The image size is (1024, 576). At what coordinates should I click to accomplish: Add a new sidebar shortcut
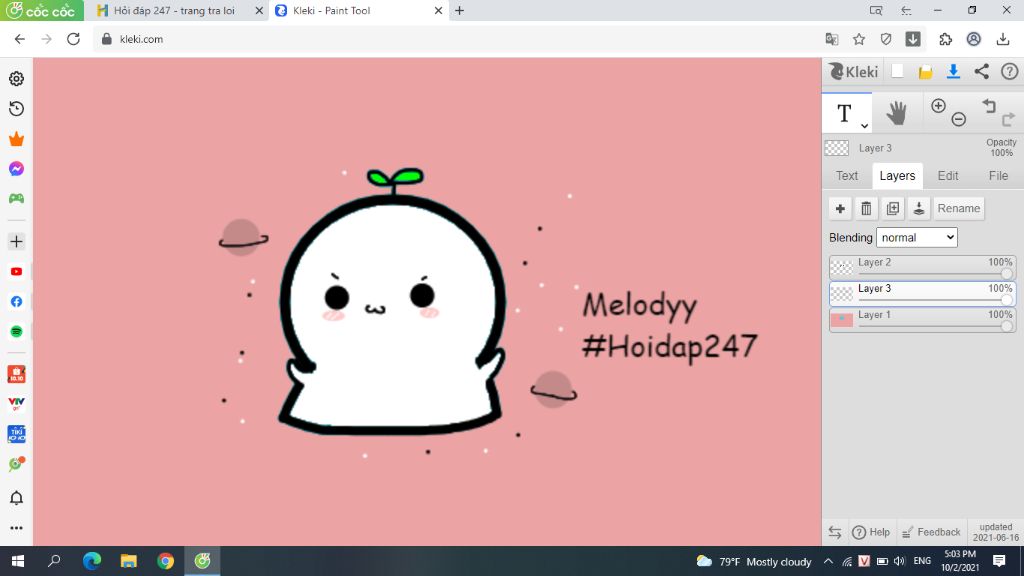pyautogui.click(x=16, y=242)
